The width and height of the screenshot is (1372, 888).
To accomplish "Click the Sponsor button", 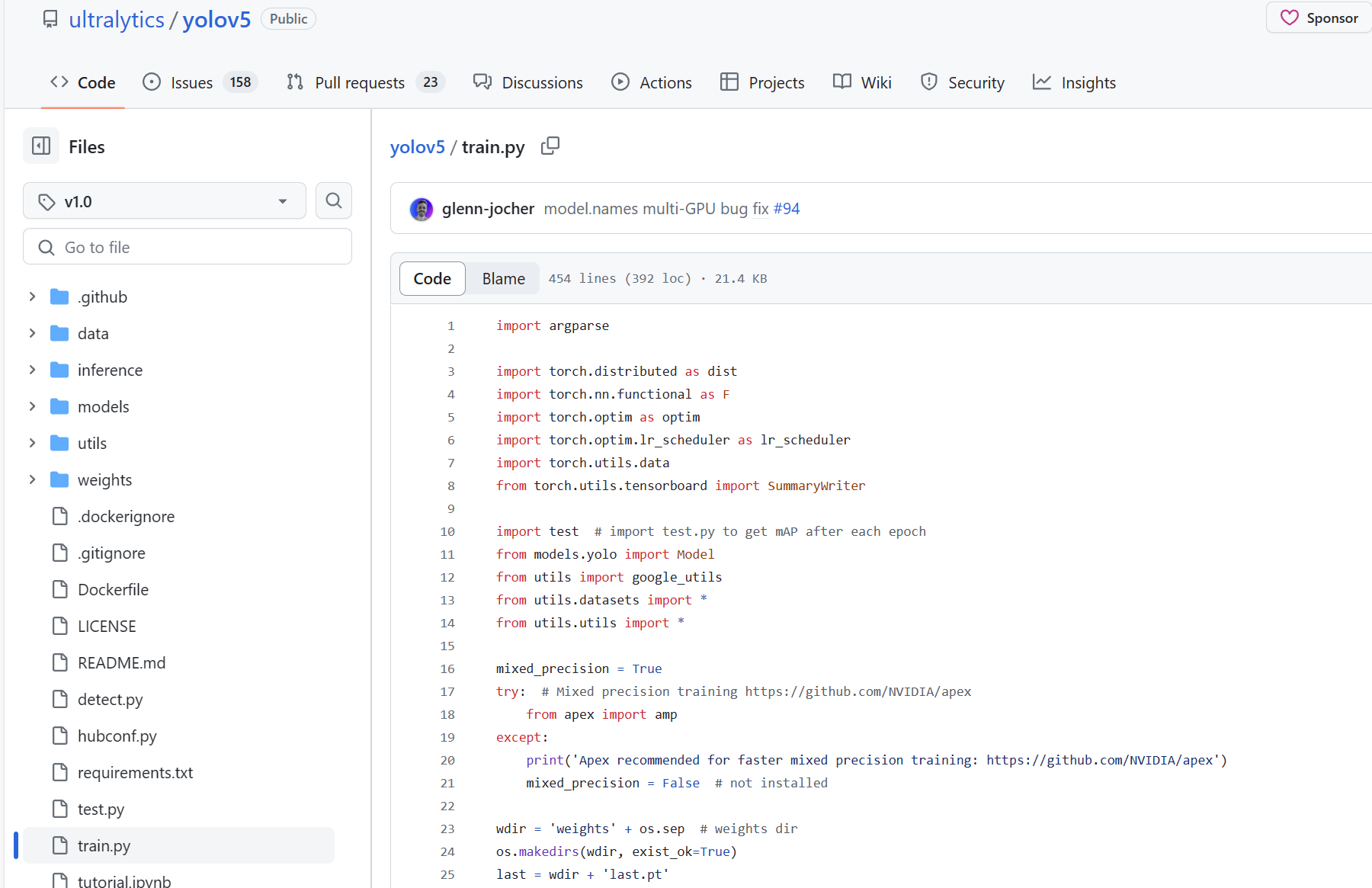I will coord(1319,18).
